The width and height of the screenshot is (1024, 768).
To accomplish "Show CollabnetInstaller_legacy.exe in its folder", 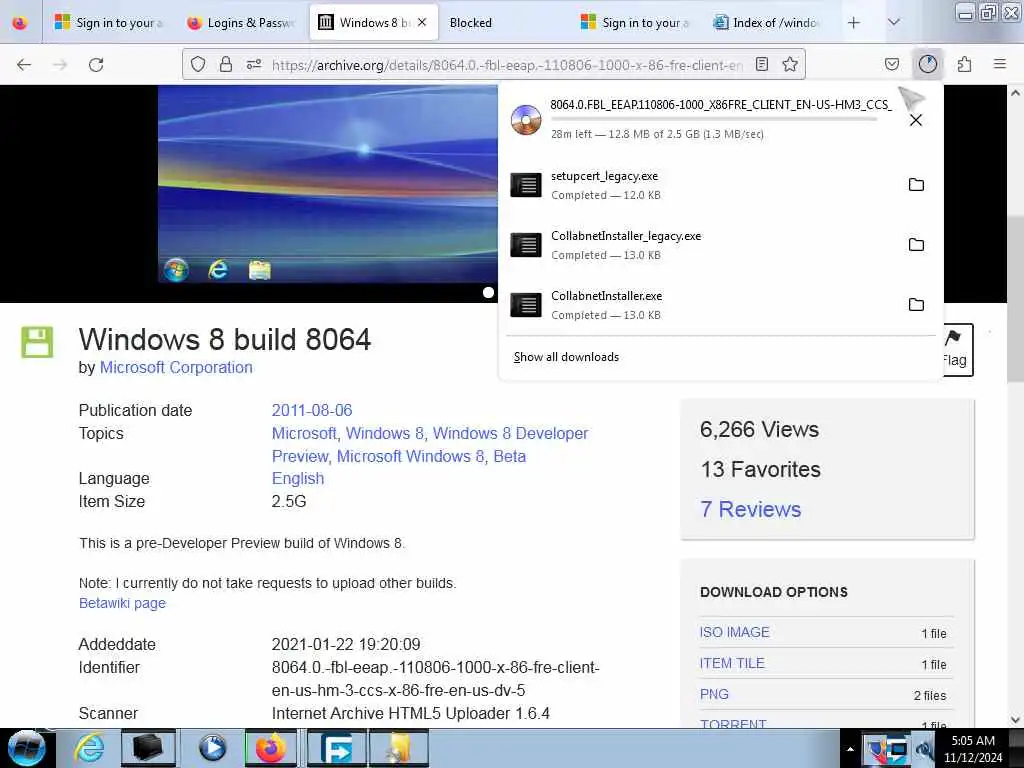I will point(916,245).
